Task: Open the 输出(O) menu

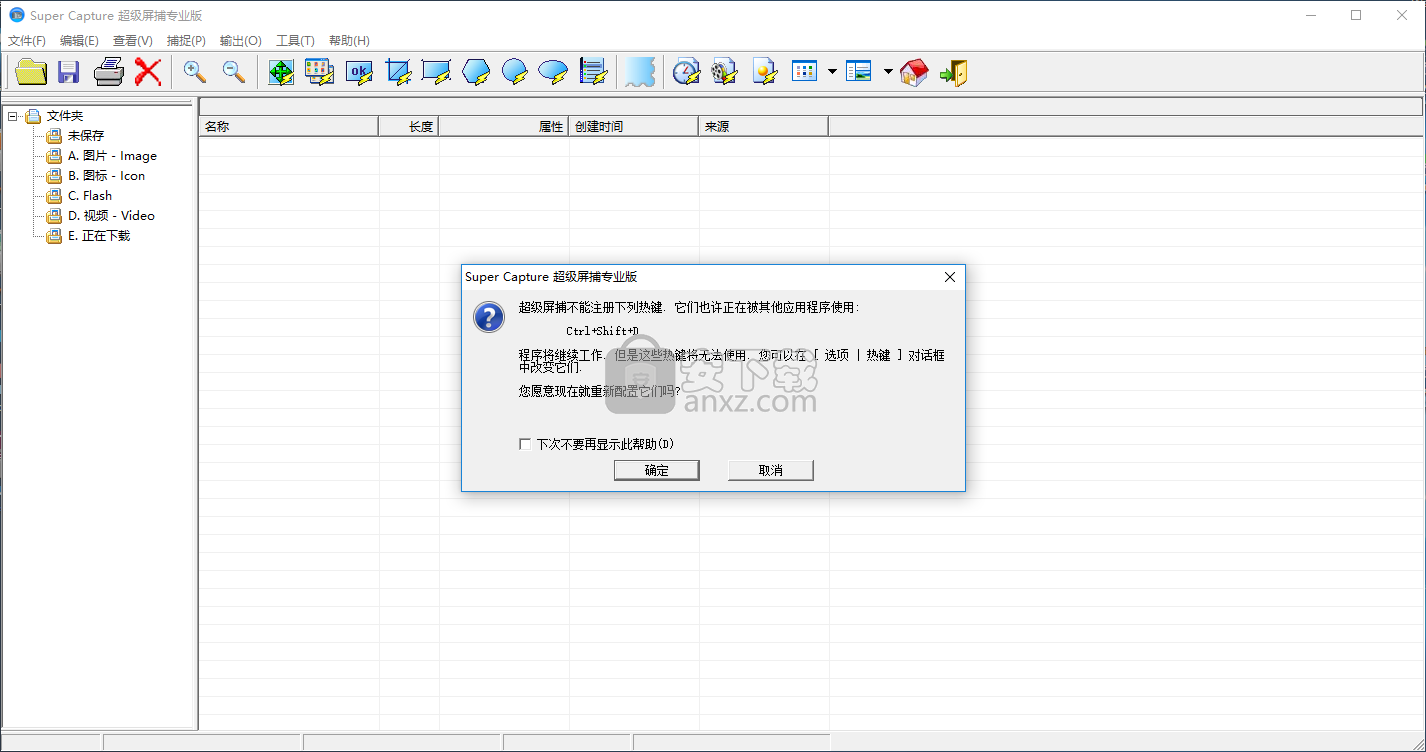Action: click(240, 41)
